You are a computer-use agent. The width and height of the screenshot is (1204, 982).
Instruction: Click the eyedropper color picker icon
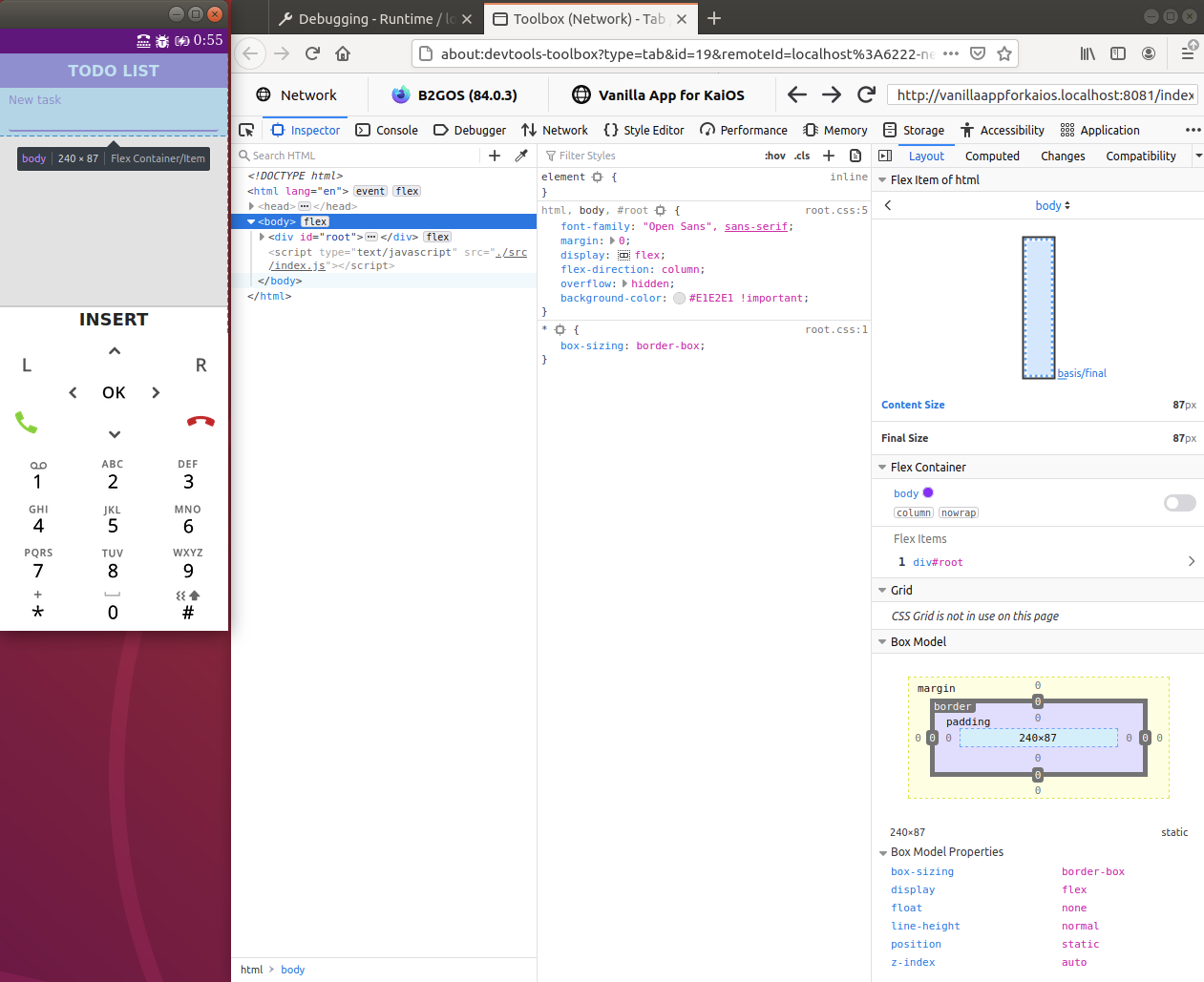[521, 156]
